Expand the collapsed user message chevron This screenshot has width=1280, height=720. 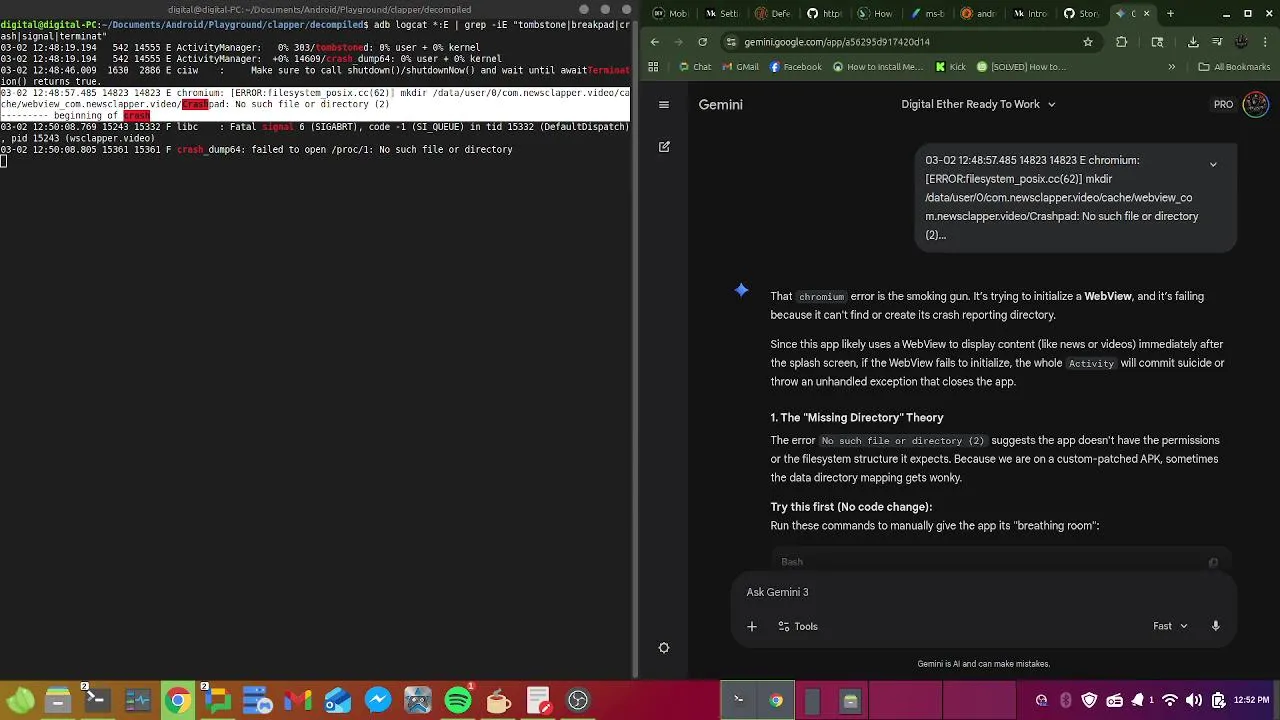[x=1213, y=164]
